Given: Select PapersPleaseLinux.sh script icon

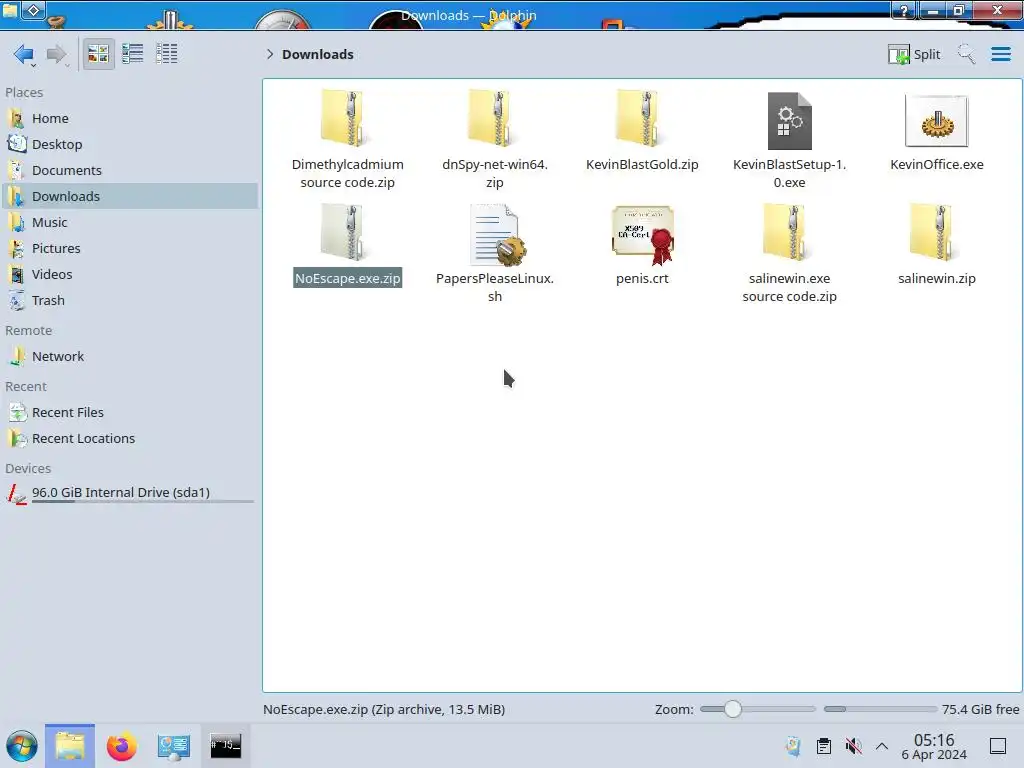Looking at the screenshot, I should (x=498, y=234).
